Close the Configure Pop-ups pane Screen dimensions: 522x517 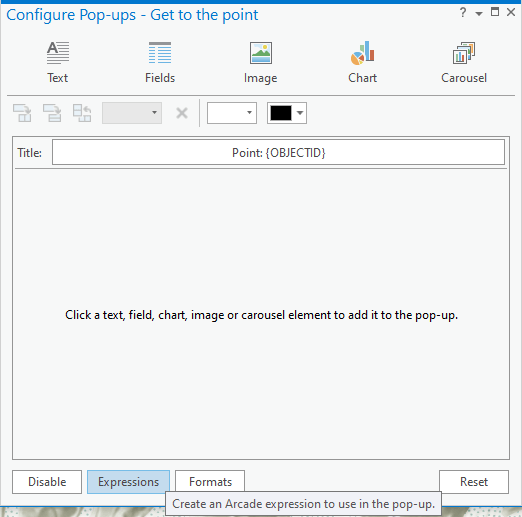[511, 12]
